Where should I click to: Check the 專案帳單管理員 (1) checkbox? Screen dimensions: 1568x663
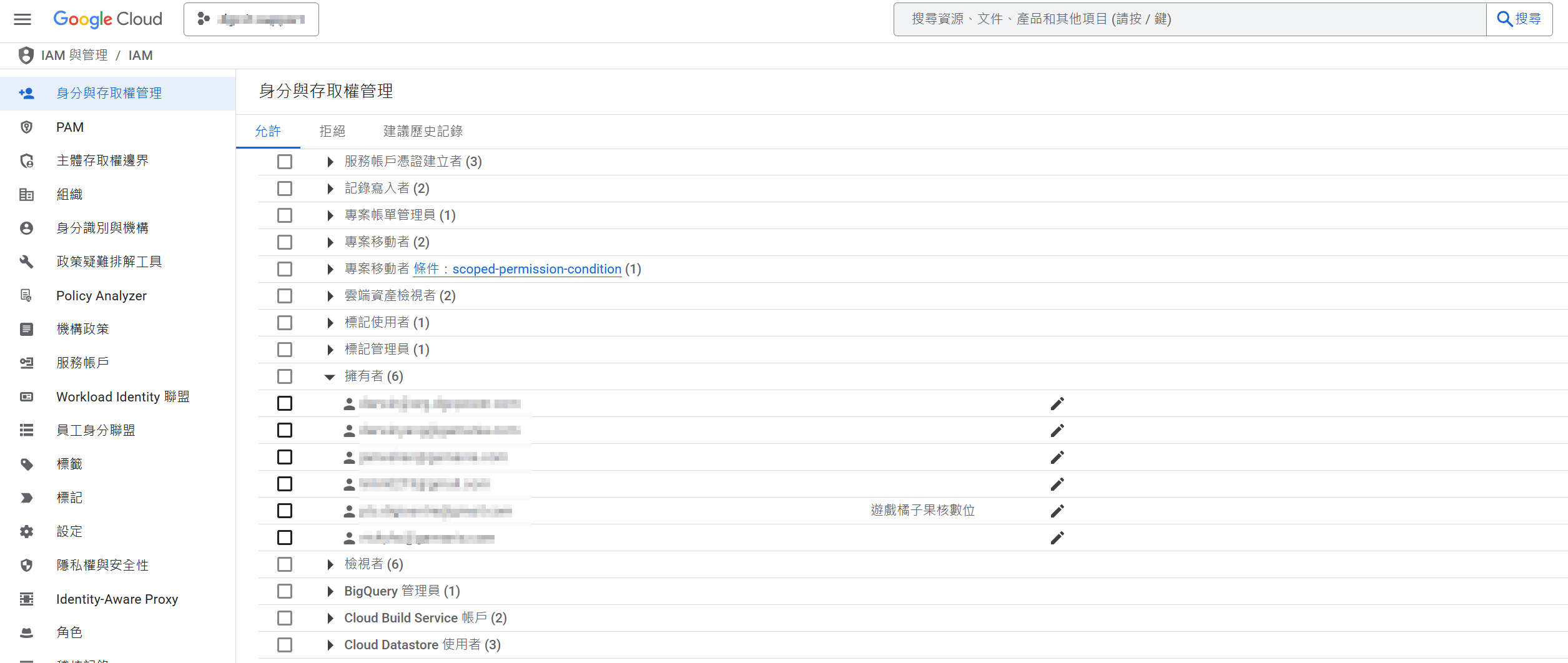click(285, 215)
